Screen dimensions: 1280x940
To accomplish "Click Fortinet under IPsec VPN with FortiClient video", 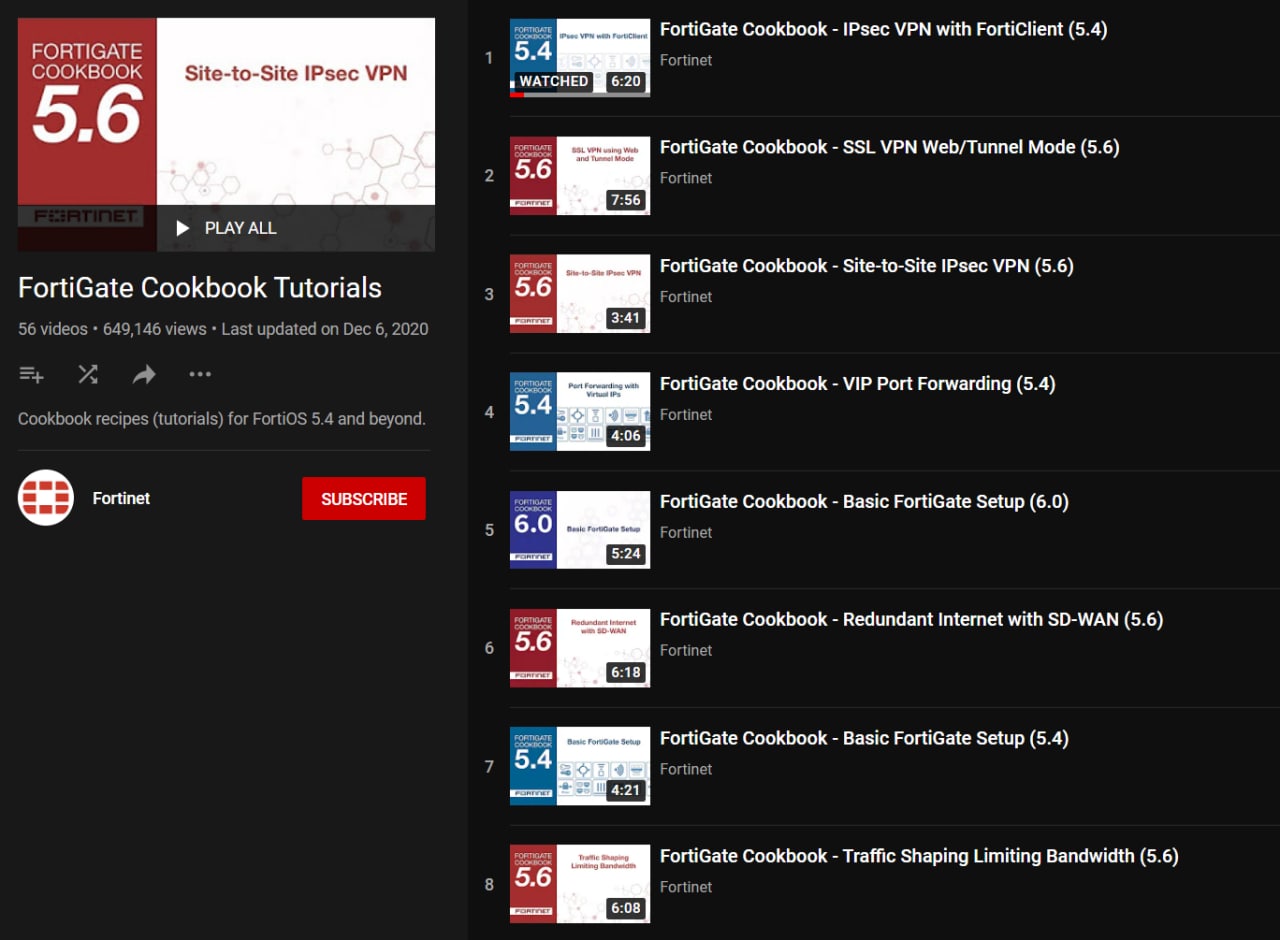I will coord(686,60).
